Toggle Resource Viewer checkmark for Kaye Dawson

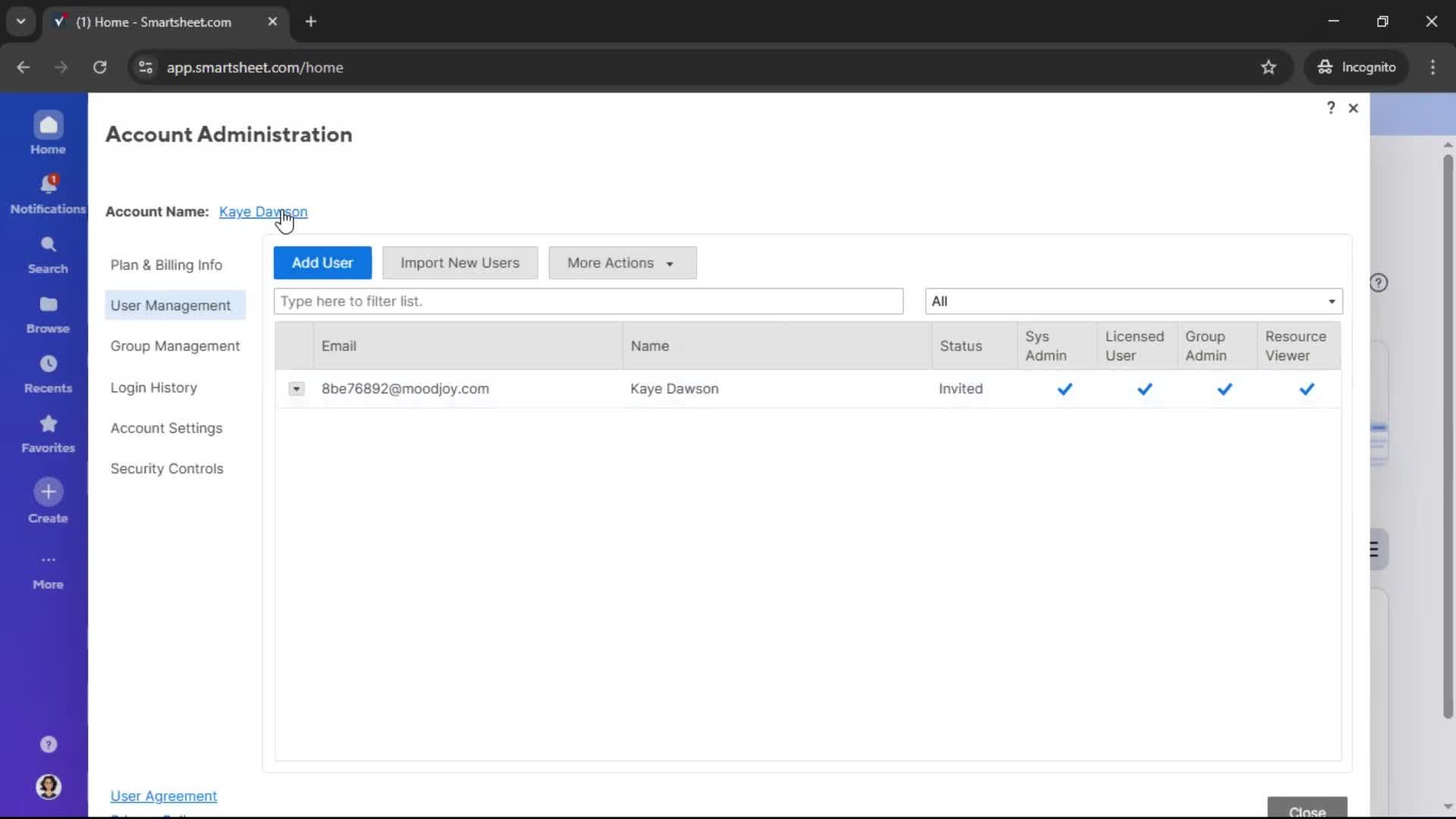tap(1306, 389)
